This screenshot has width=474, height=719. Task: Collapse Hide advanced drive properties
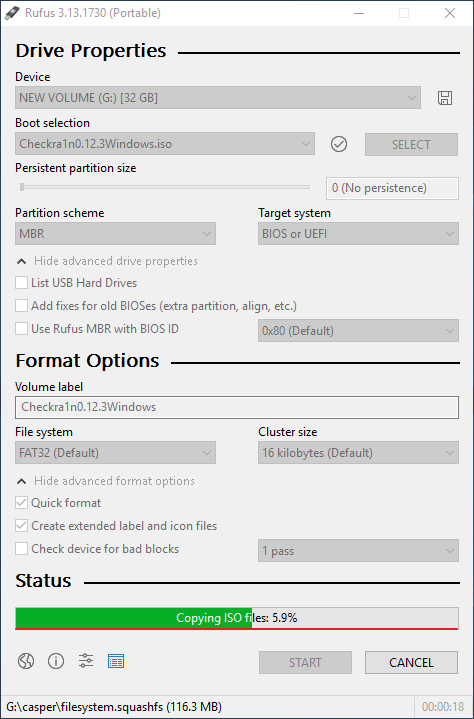pyautogui.click(x=107, y=261)
